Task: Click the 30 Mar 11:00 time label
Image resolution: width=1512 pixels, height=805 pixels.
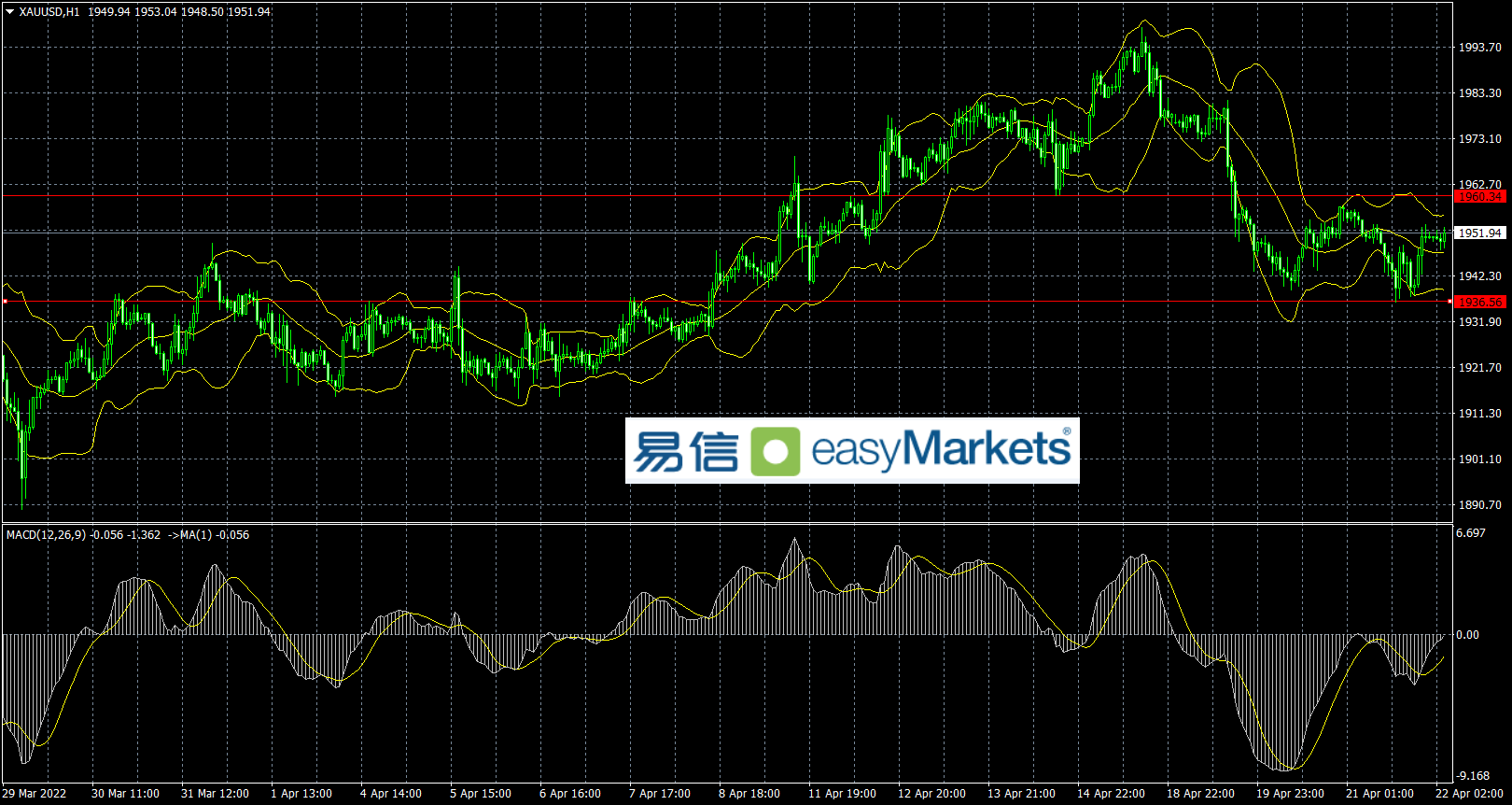Action: (125, 794)
